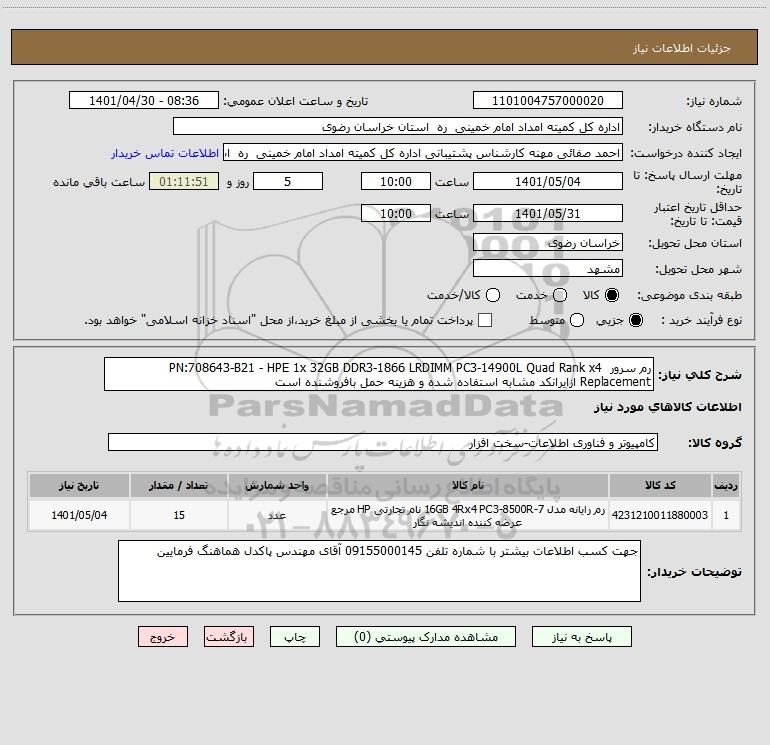
Task: Click the announcement date field 1401/04/30 - 08:36
Action: click(x=144, y=100)
